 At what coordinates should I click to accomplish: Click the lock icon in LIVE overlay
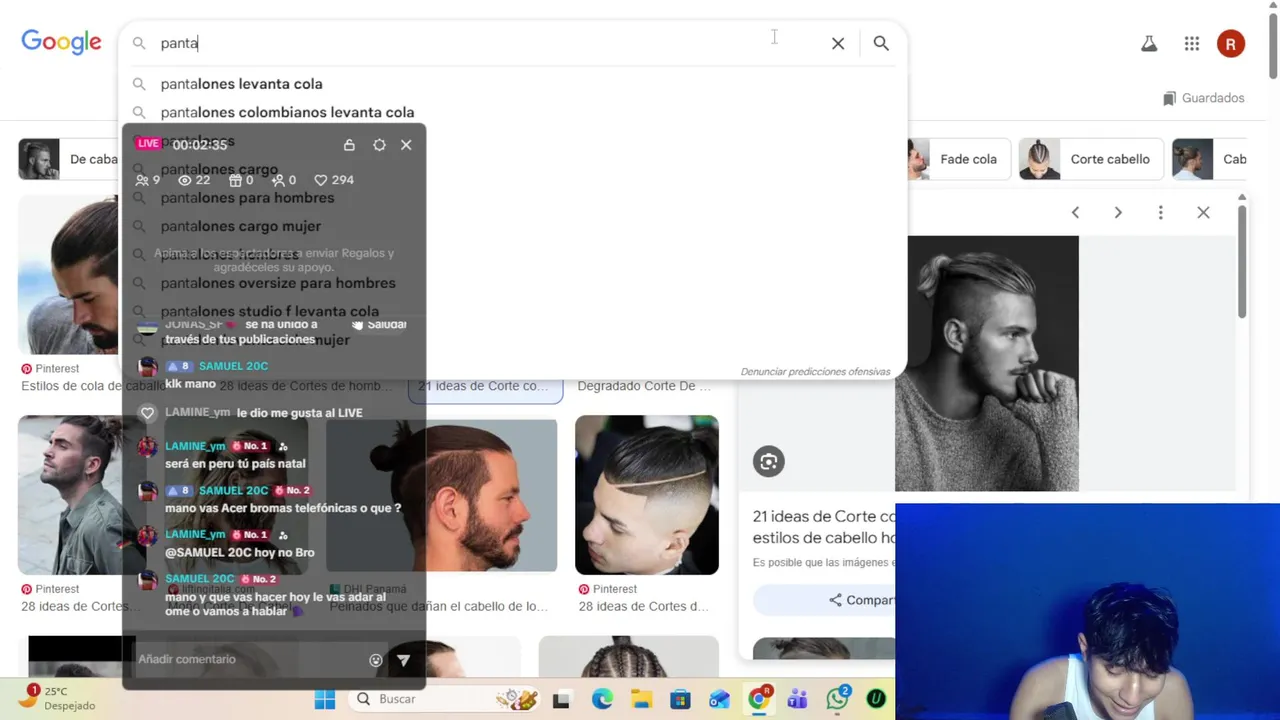[x=349, y=145]
